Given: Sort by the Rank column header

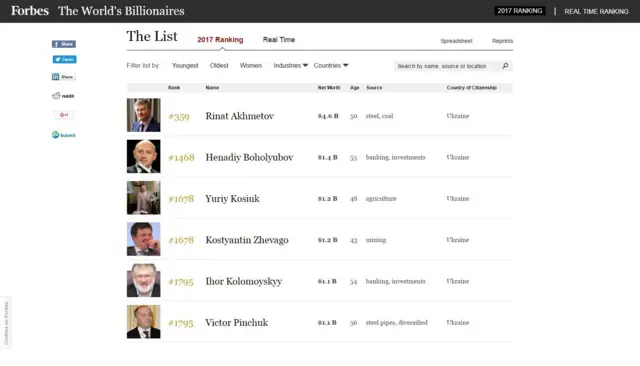Looking at the screenshot, I should [x=174, y=88].
